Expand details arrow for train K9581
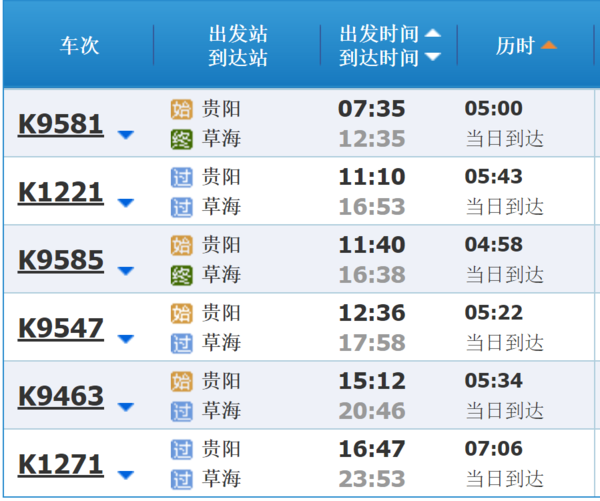600x501 pixels. [125, 135]
